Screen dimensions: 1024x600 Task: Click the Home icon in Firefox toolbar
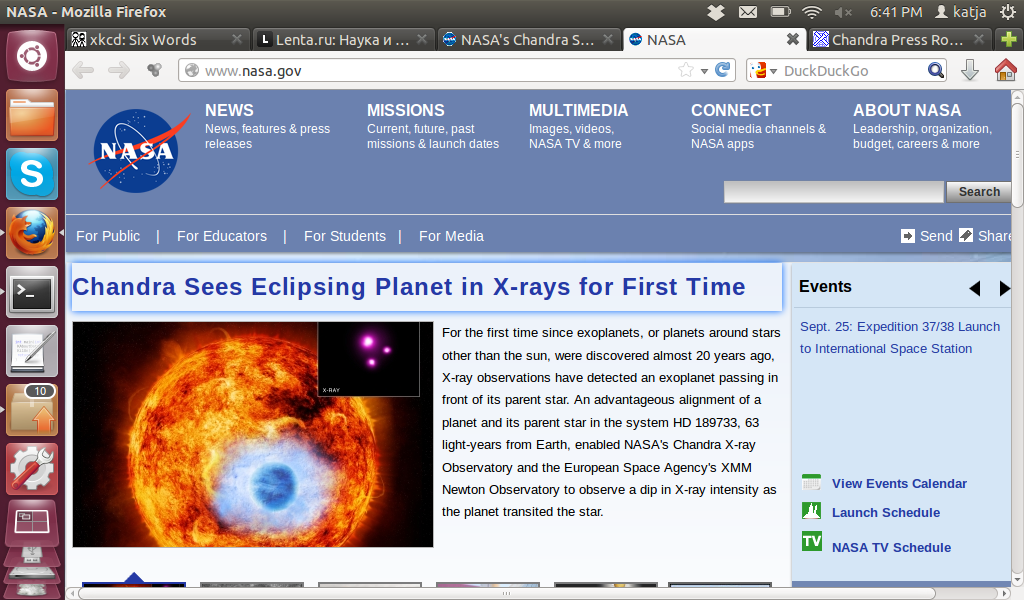(x=1005, y=70)
